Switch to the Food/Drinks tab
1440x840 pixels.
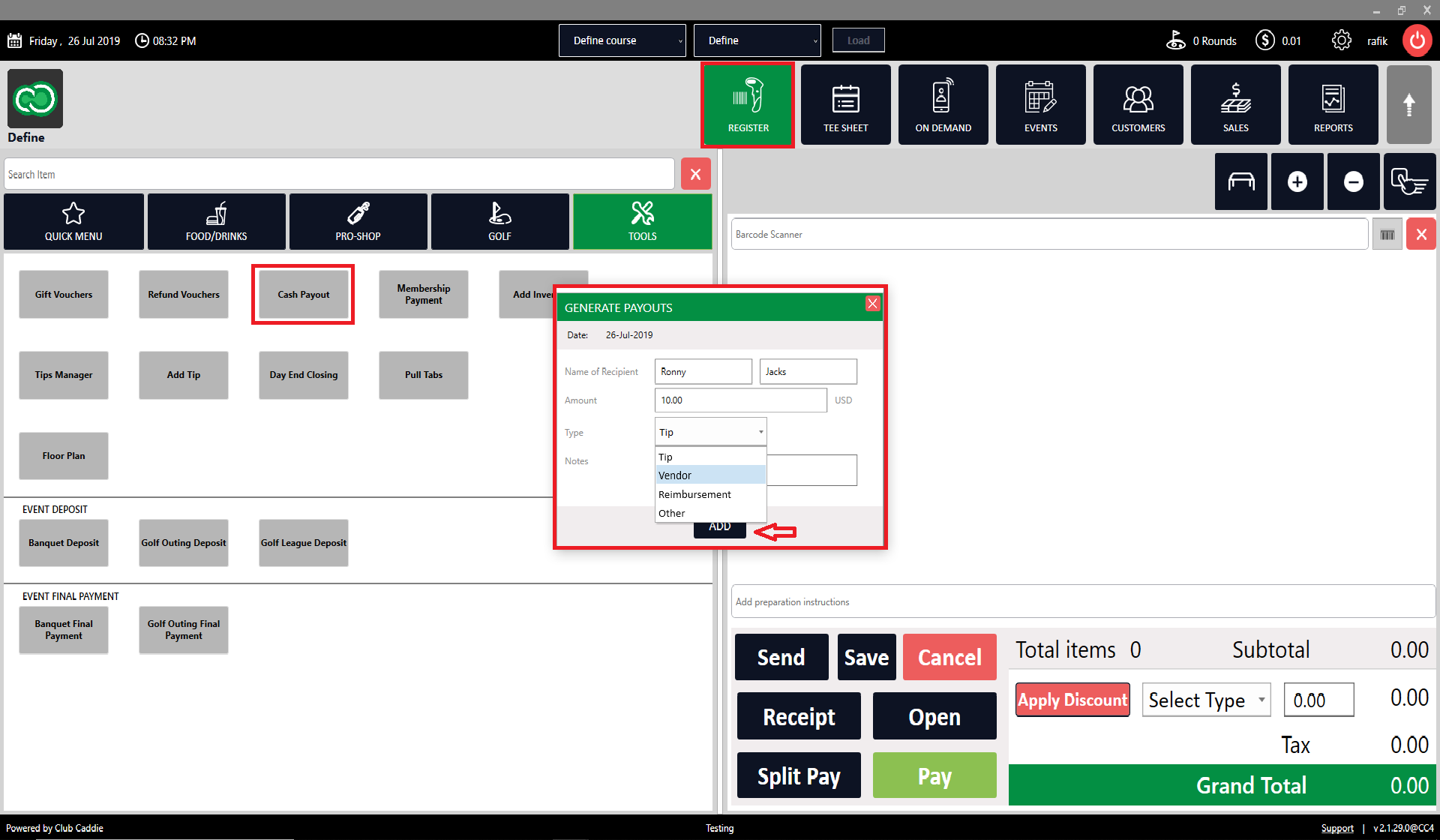click(x=216, y=222)
